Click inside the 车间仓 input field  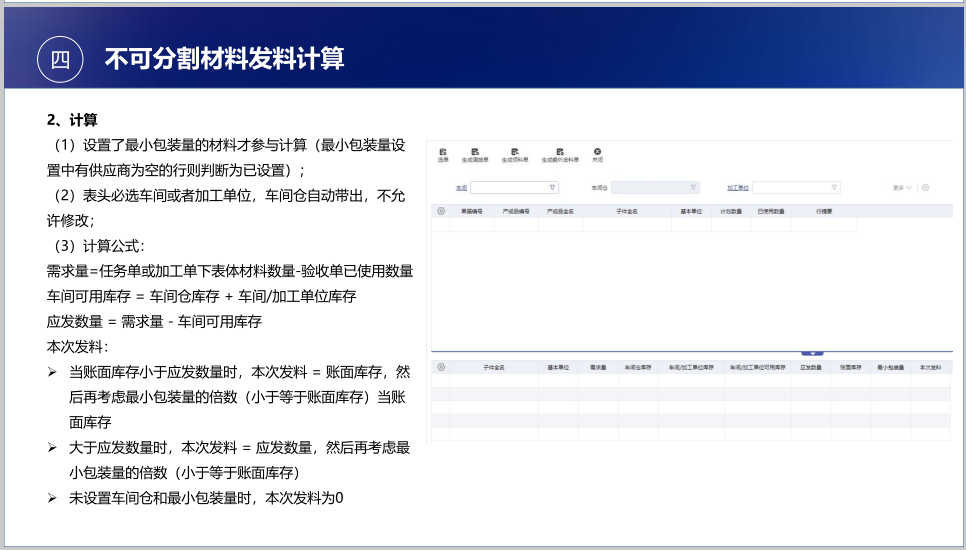650,187
